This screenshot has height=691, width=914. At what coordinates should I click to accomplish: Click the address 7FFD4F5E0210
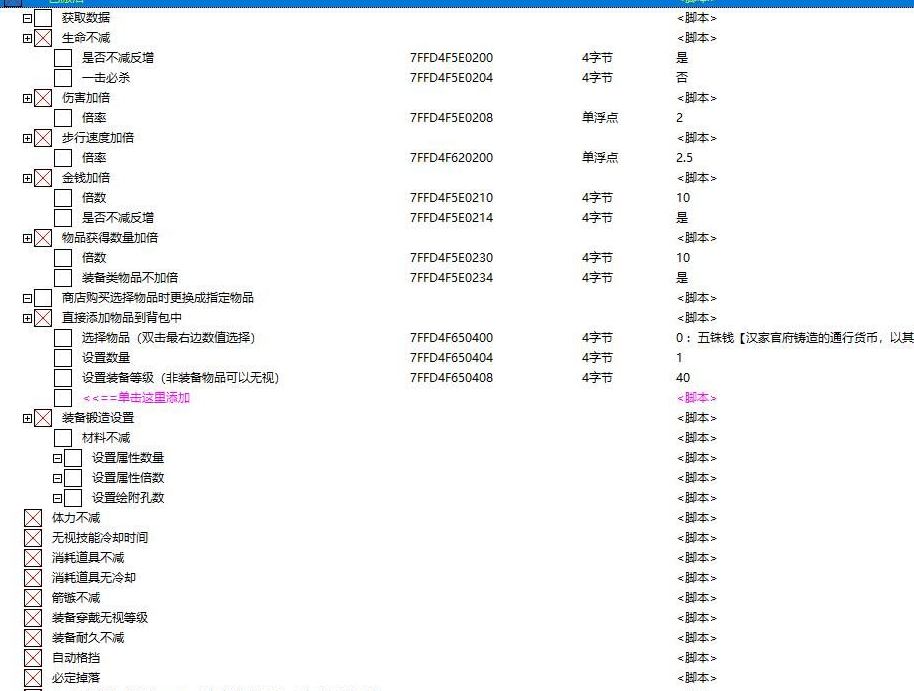[451, 198]
